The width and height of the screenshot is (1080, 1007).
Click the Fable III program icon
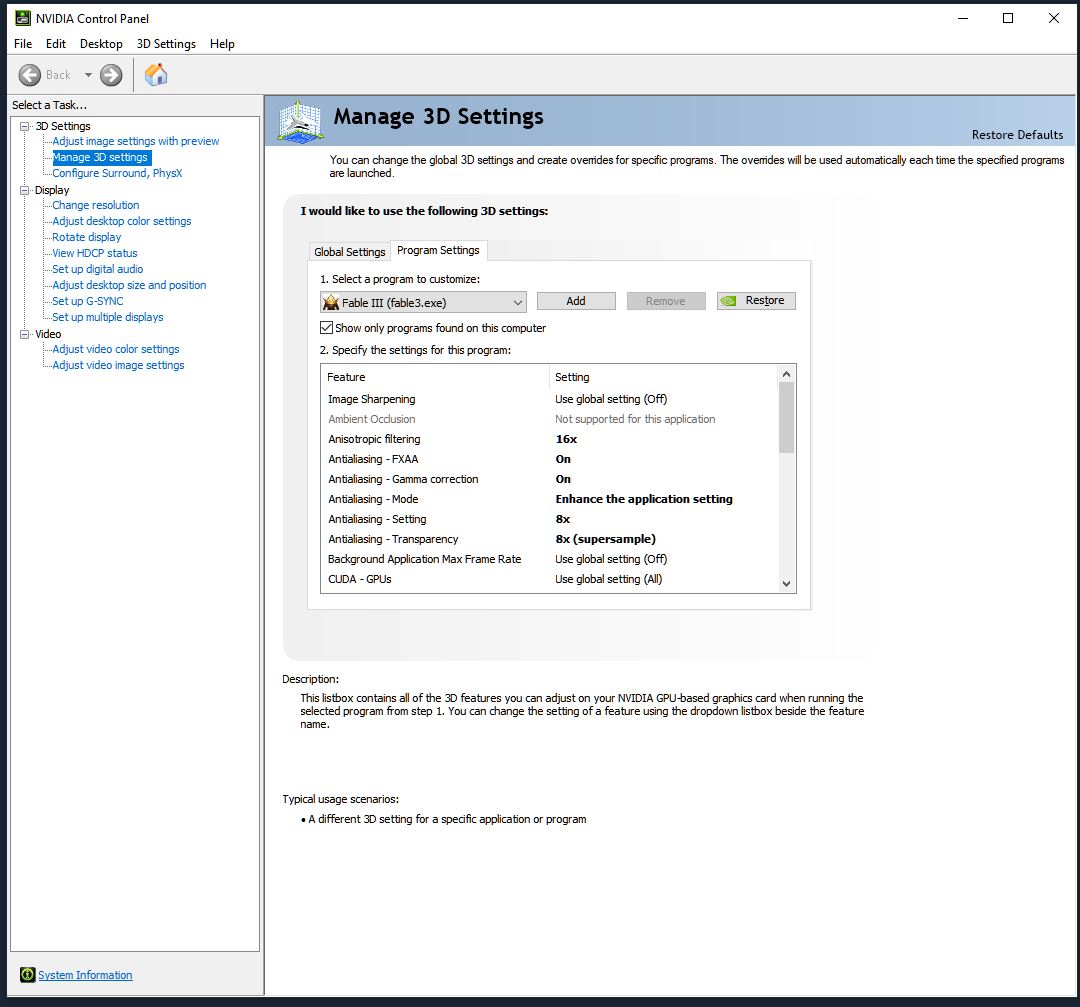point(331,302)
